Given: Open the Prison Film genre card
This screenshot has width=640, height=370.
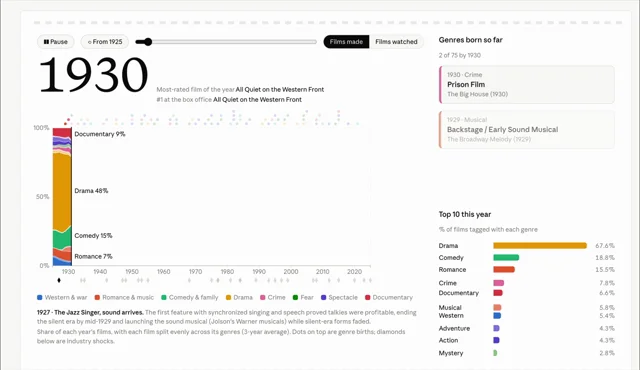Looking at the screenshot, I should 527,84.
